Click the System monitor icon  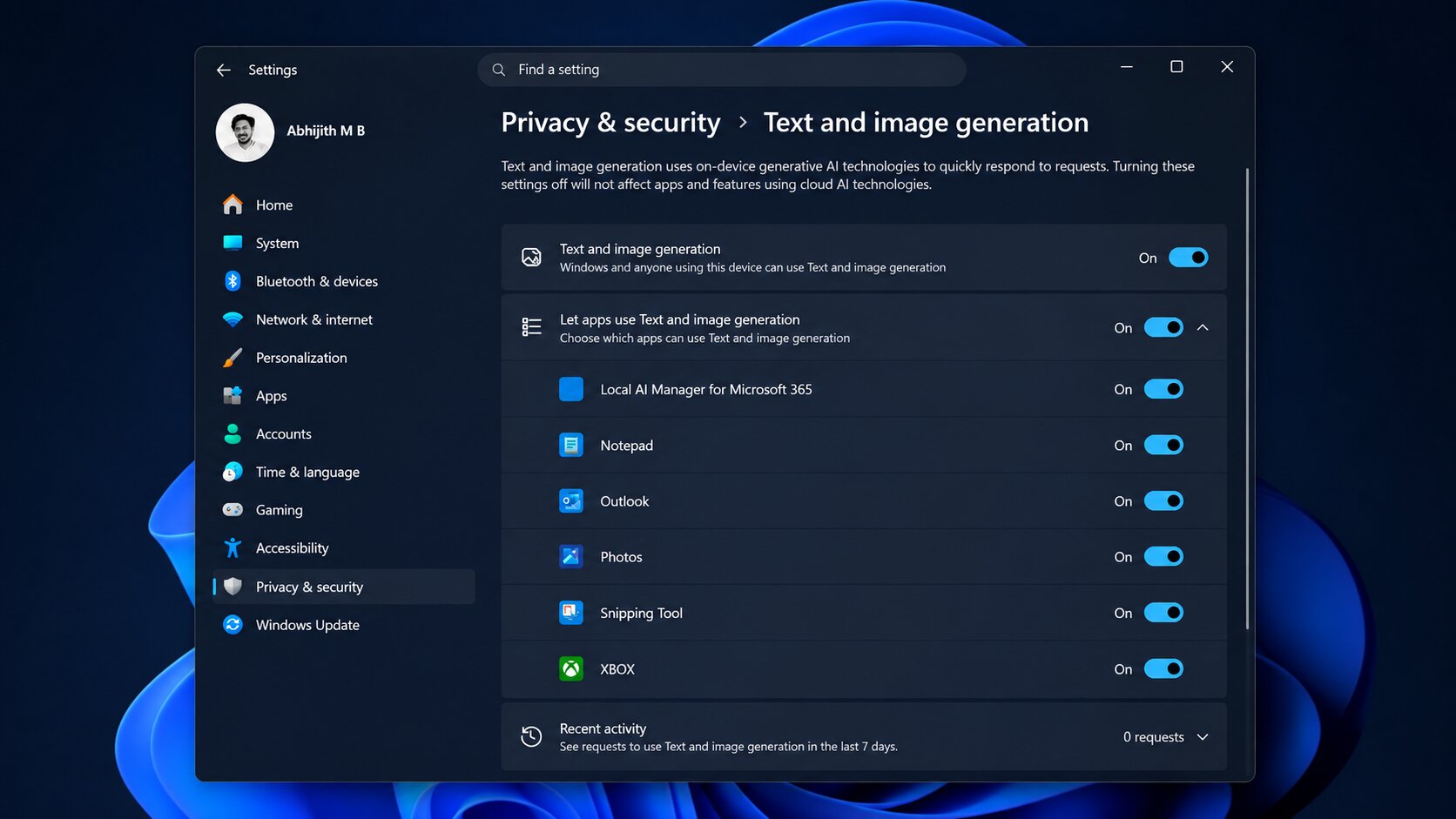pyautogui.click(x=233, y=243)
